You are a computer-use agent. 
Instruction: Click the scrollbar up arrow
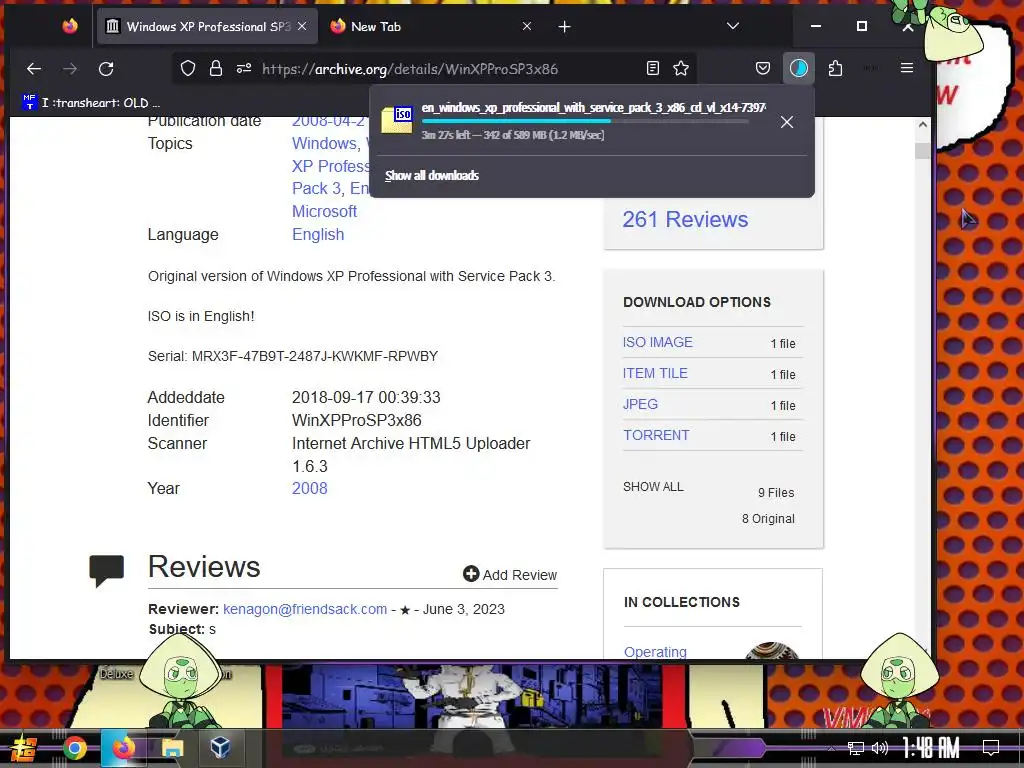pos(922,124)
